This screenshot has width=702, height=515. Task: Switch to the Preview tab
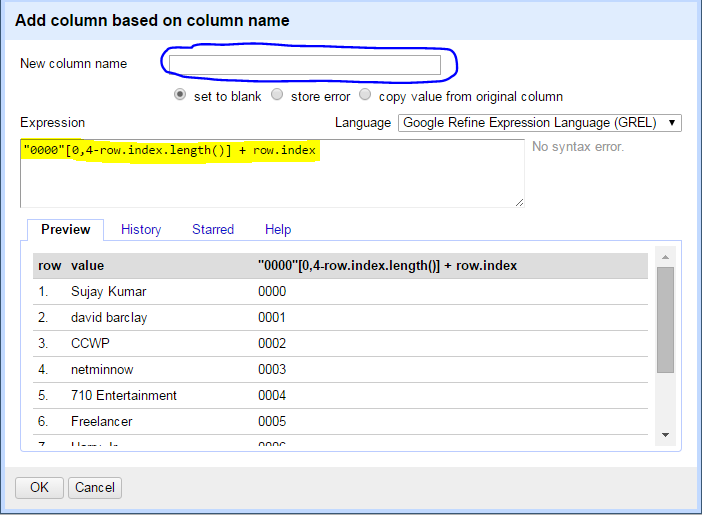click(x=65, y=229)
